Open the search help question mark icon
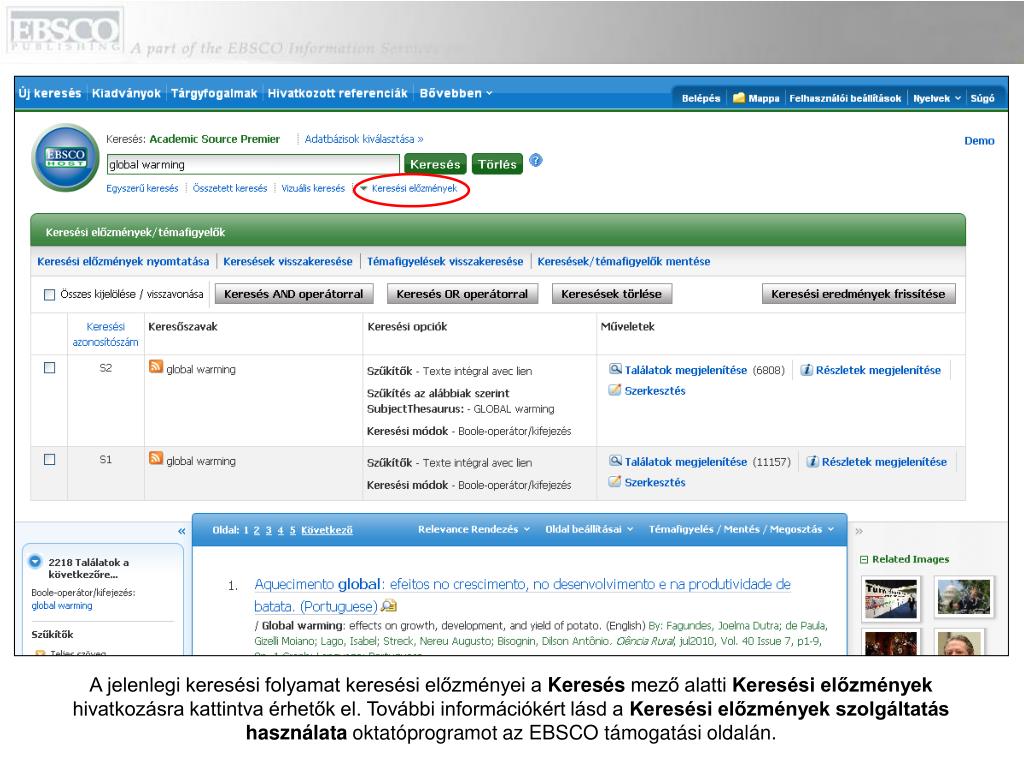Image resolution: width=1024 pixels, height=768 pixels. coord(536,160)
